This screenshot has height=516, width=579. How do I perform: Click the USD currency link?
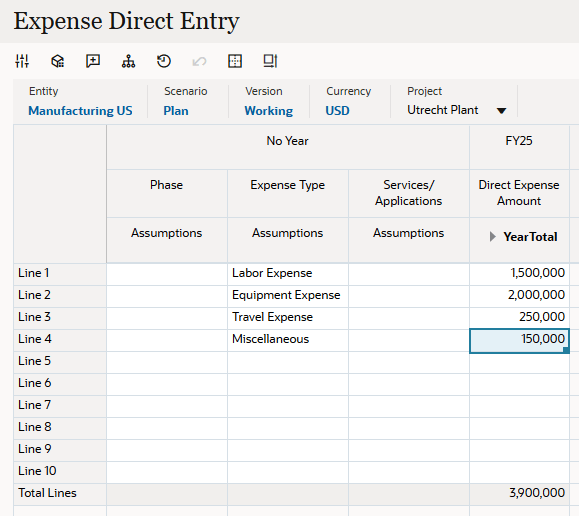click(337, 111)
